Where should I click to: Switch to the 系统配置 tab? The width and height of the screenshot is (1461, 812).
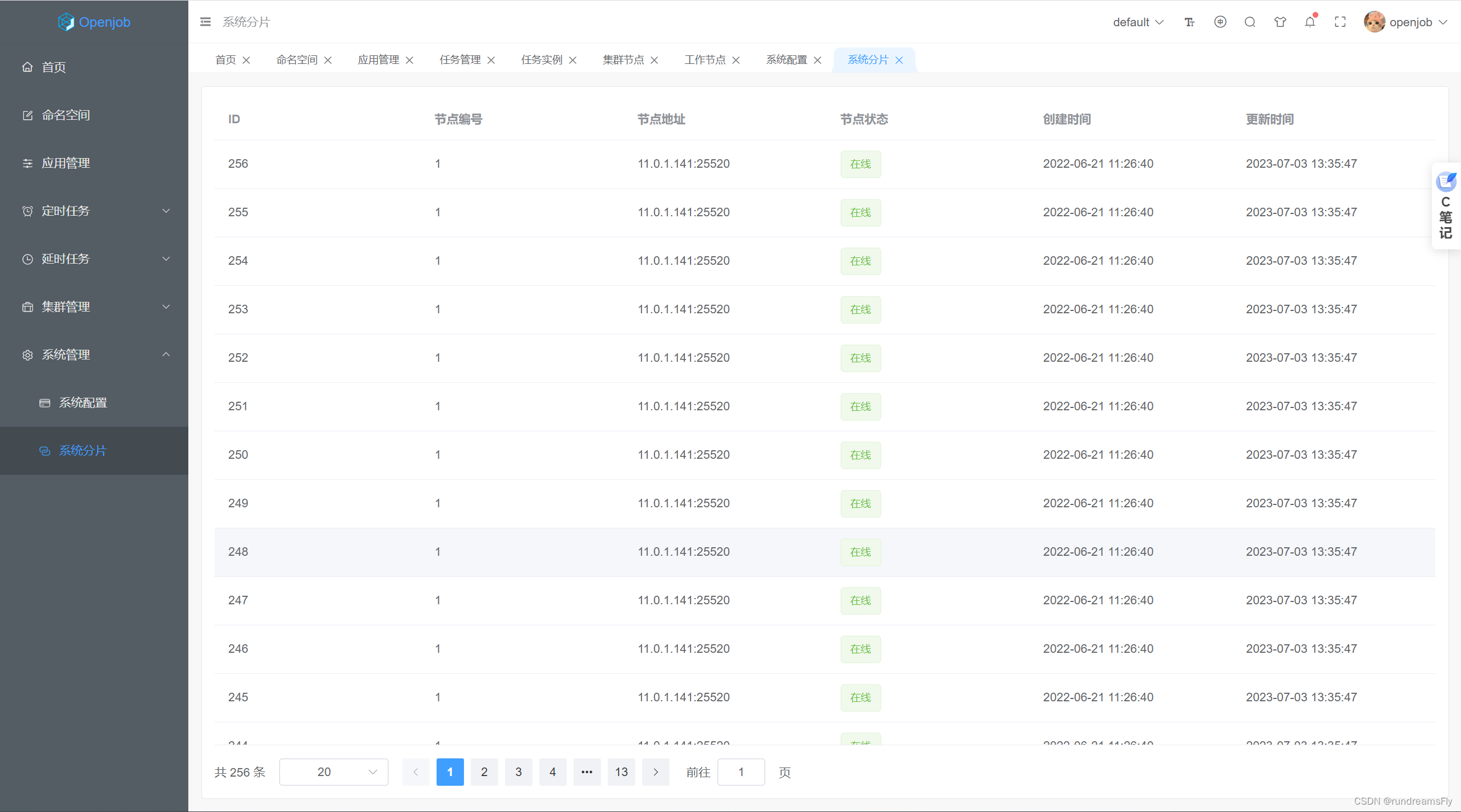pyautogui.click(x=786, y=60)
